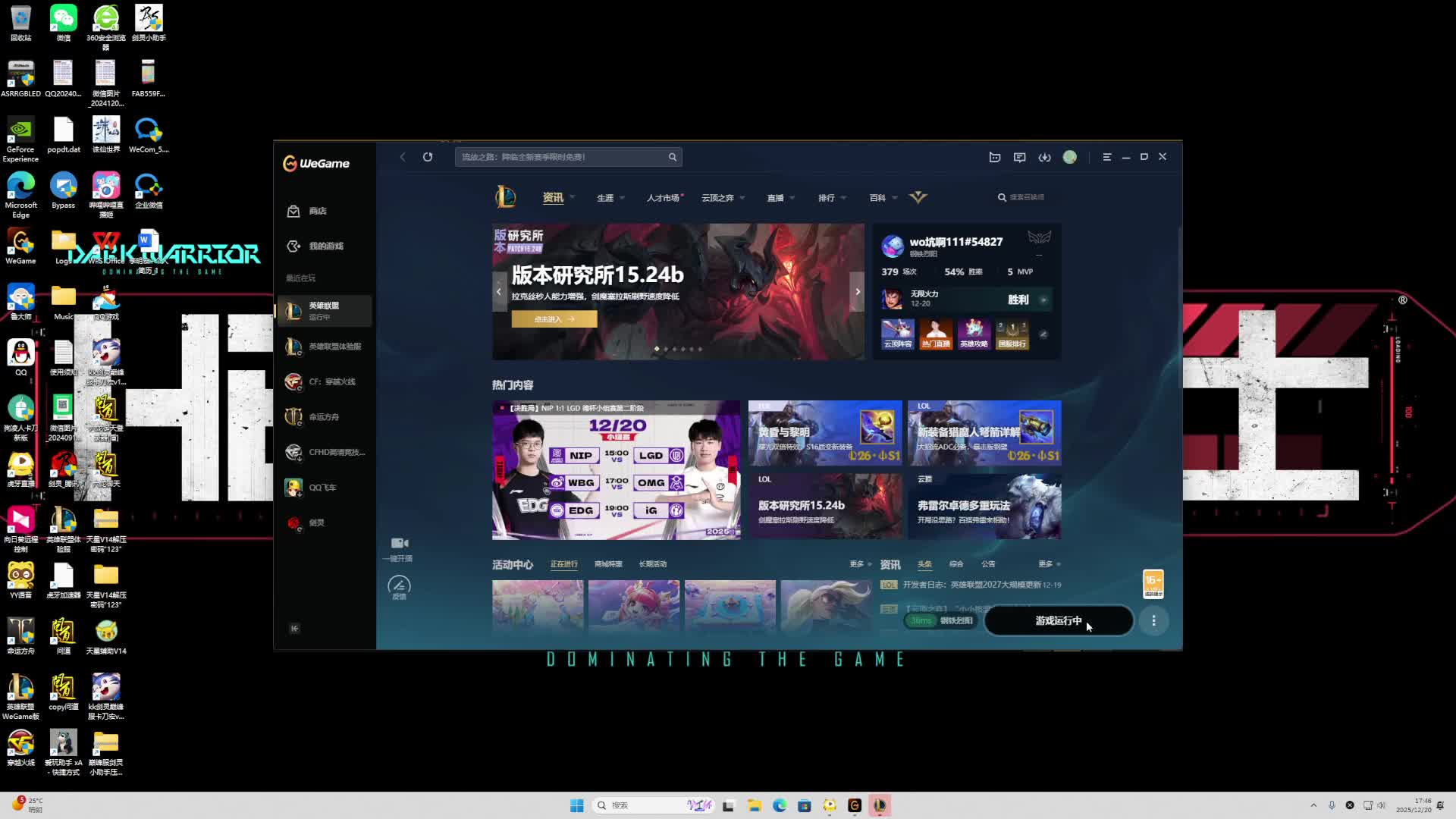Viewport: 1456px width, 819px height.
Task: Click the three-dot more options button
Action: pos(1153,621)
